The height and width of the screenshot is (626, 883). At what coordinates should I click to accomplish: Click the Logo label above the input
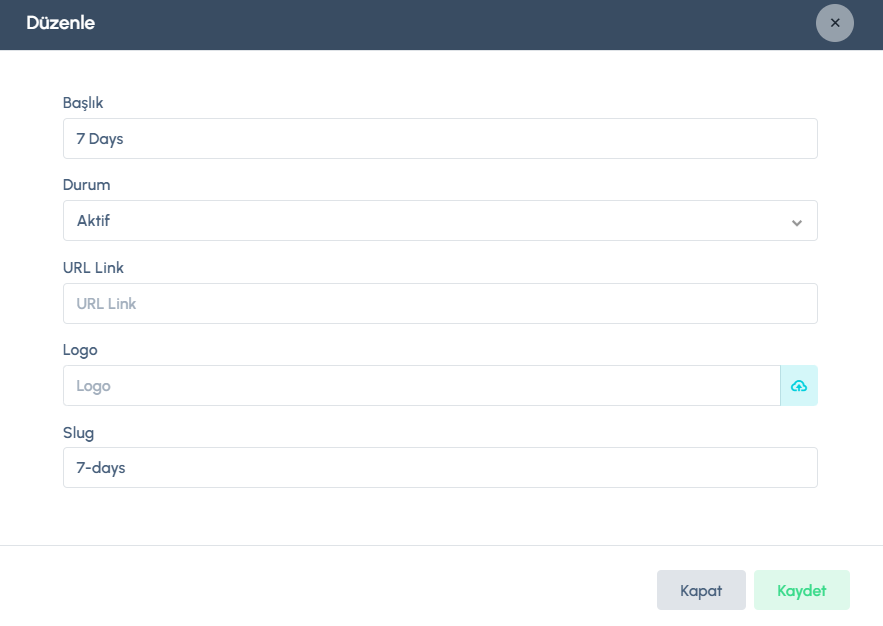(80, 349)
